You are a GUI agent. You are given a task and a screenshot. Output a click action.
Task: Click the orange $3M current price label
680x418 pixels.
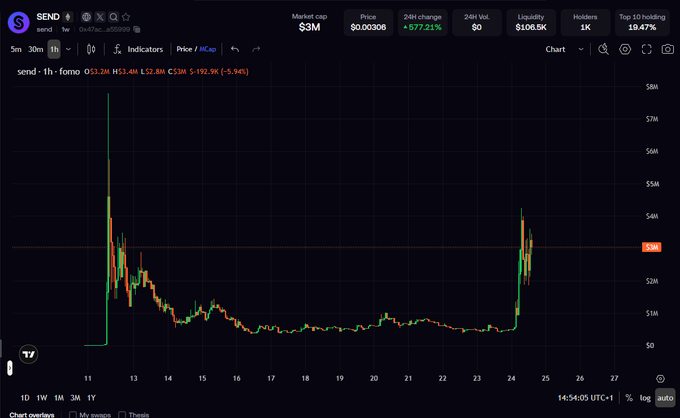tap(651, 247)
